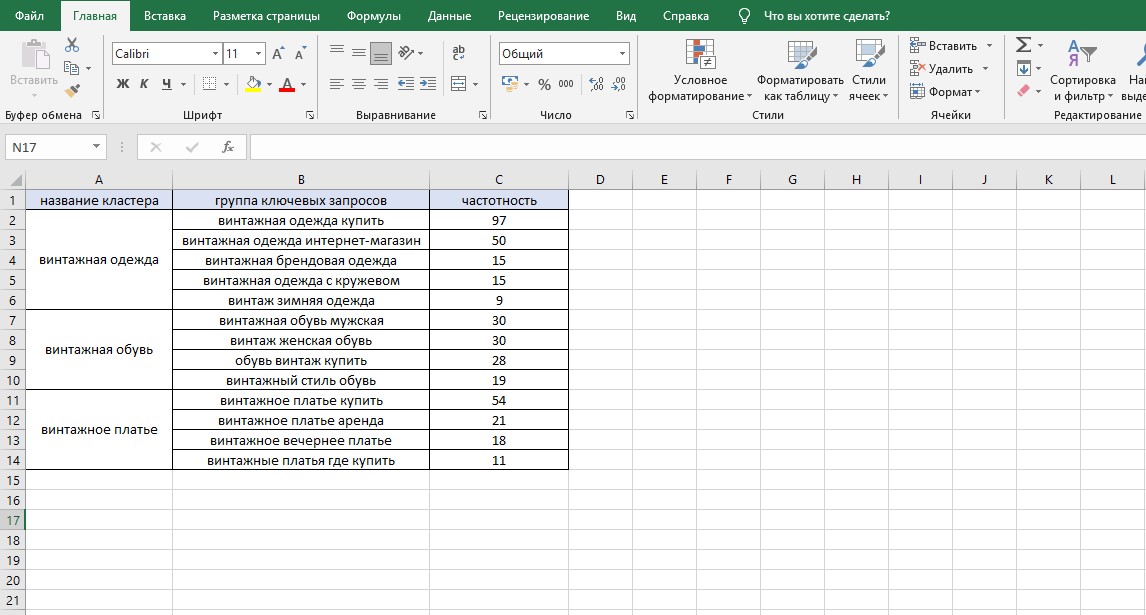The height and width of the screenshot is (615, 1146).
Task: Click Insert Function fx icon
Action: [x=227, y=147]
